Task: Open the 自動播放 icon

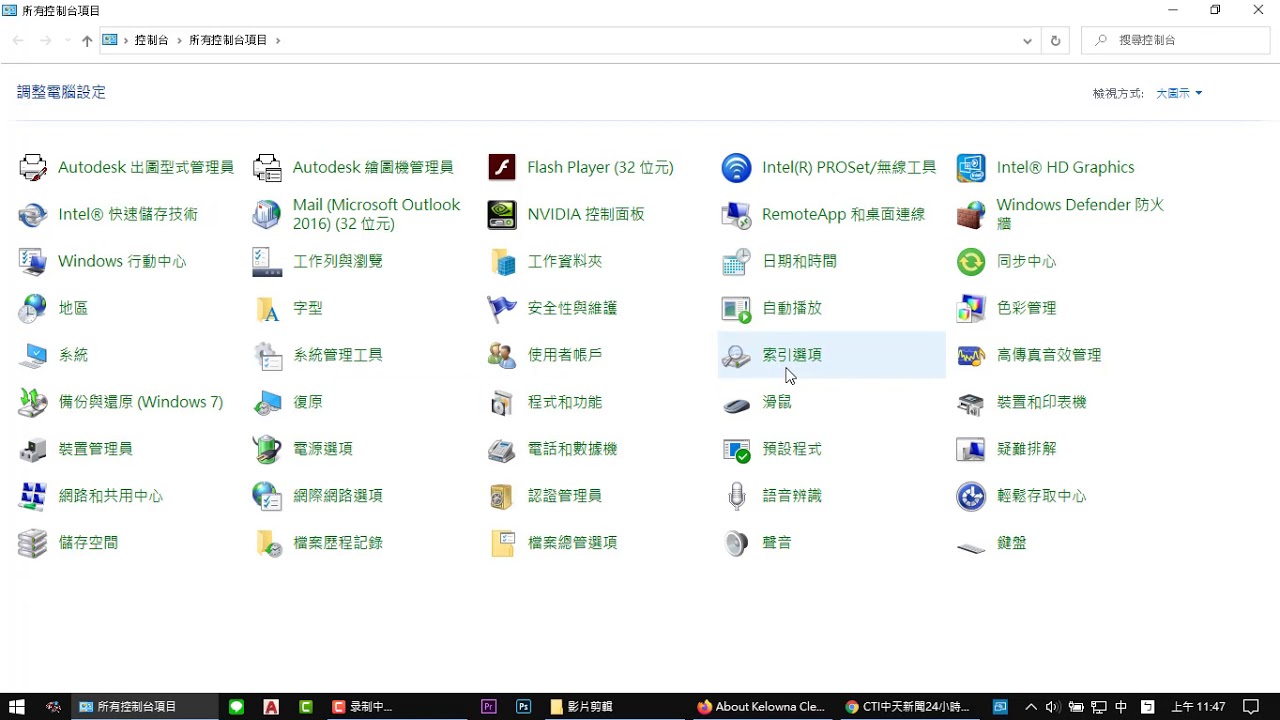Action: (736, 308)
